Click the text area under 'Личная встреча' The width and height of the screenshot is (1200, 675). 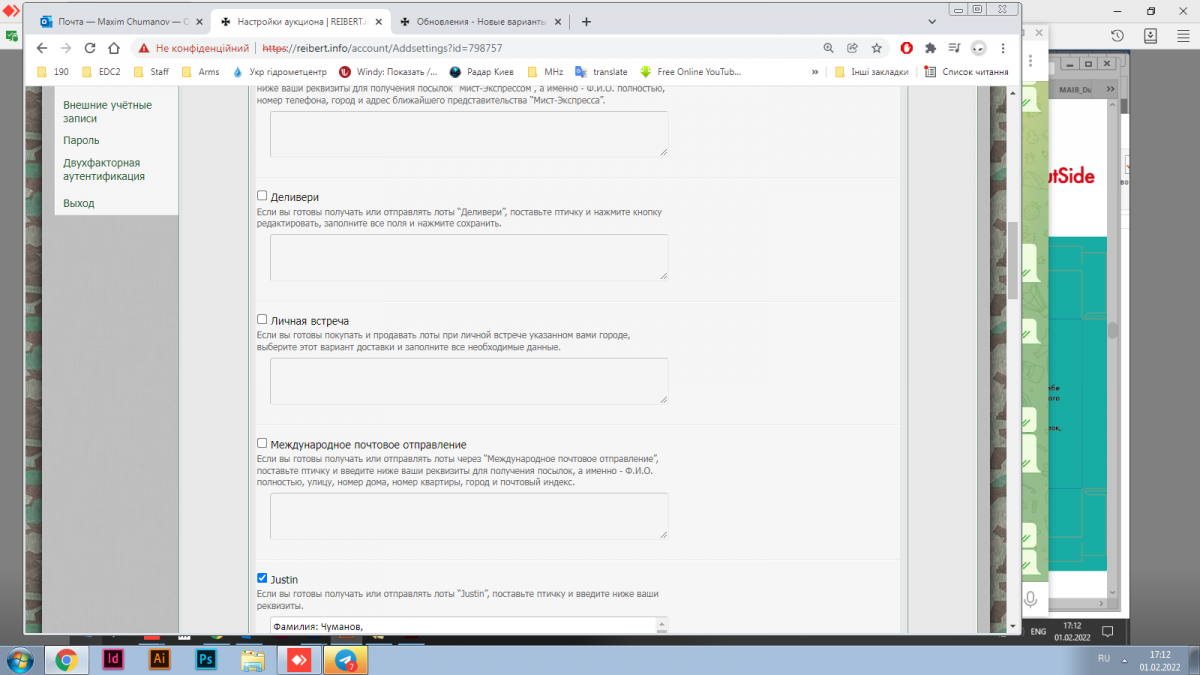469,381
